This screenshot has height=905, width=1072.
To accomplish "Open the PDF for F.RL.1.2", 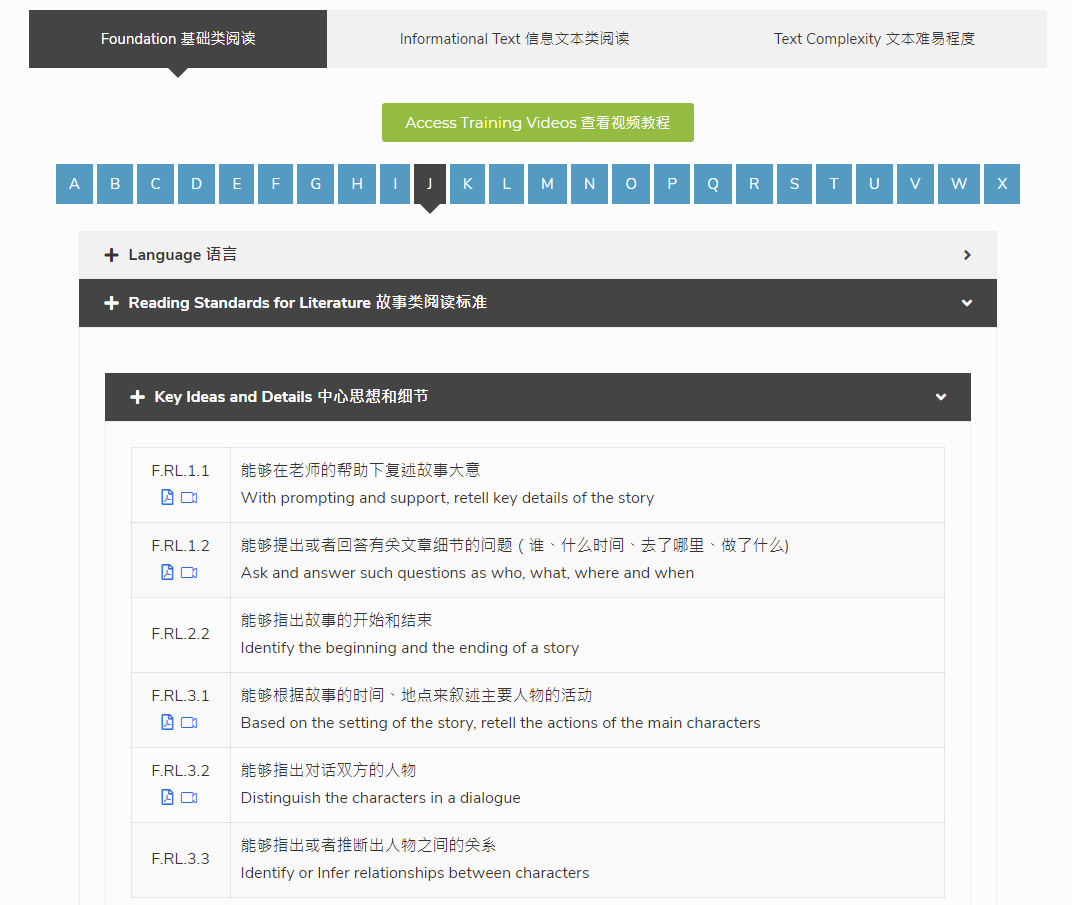I will click(x=166, y=572).
